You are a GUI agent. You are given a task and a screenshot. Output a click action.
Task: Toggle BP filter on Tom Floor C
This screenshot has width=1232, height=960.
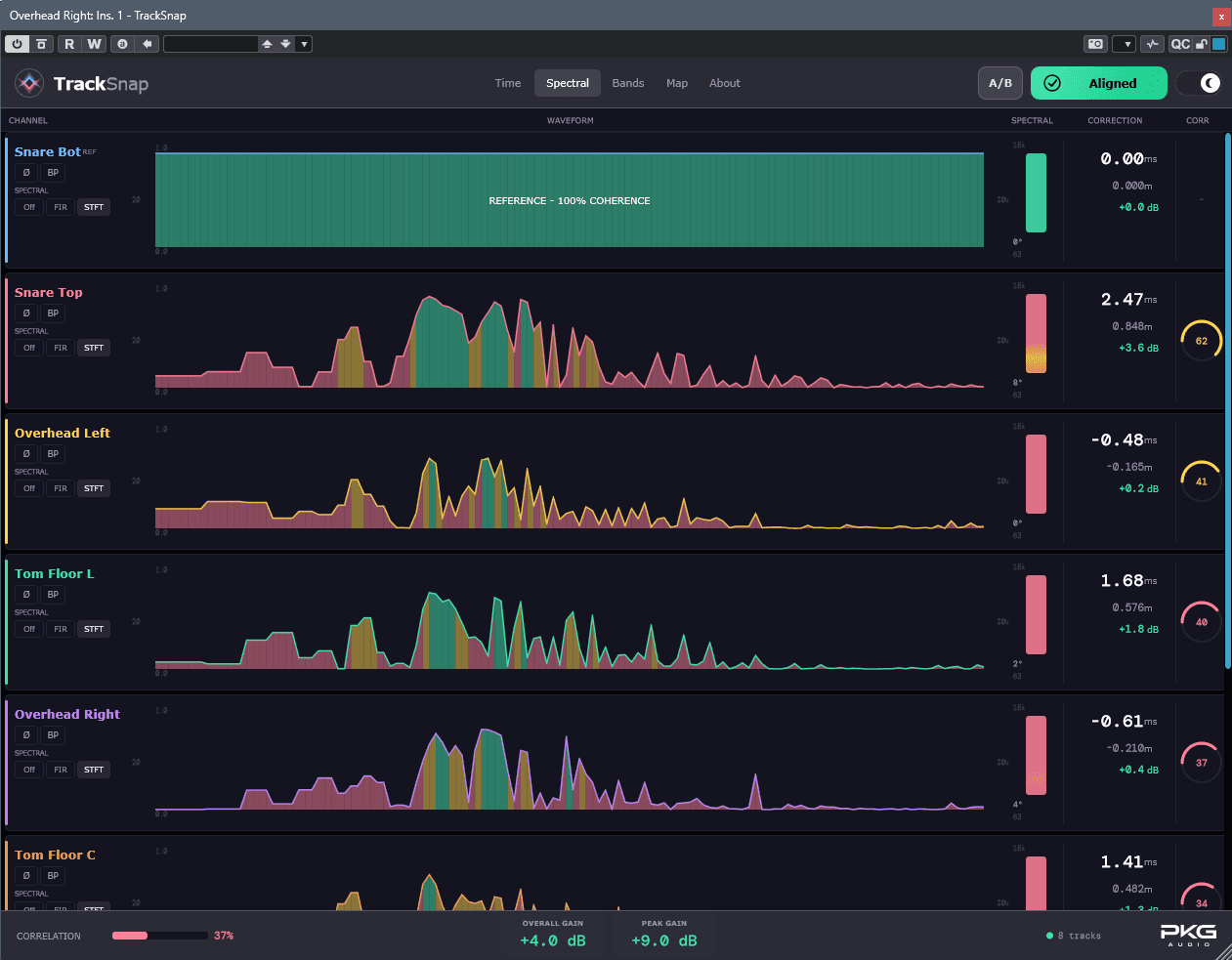click(x=53, y=876)
